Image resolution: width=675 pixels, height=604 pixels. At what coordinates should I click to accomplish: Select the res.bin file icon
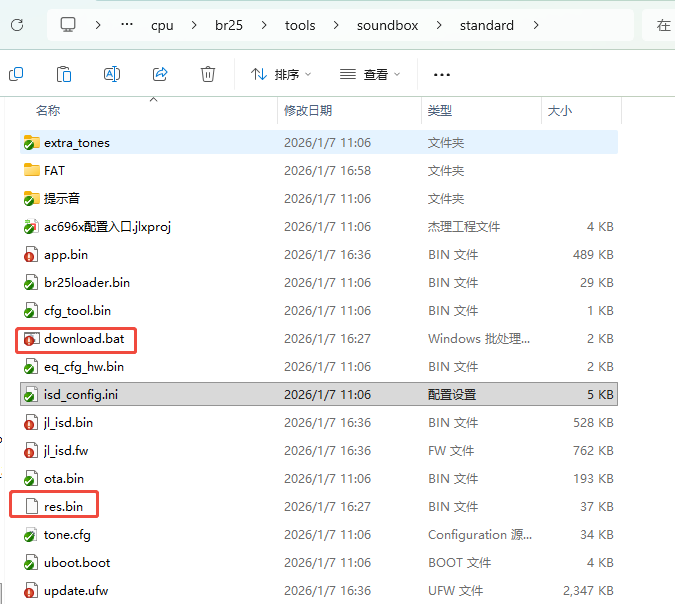coord(32,506)
